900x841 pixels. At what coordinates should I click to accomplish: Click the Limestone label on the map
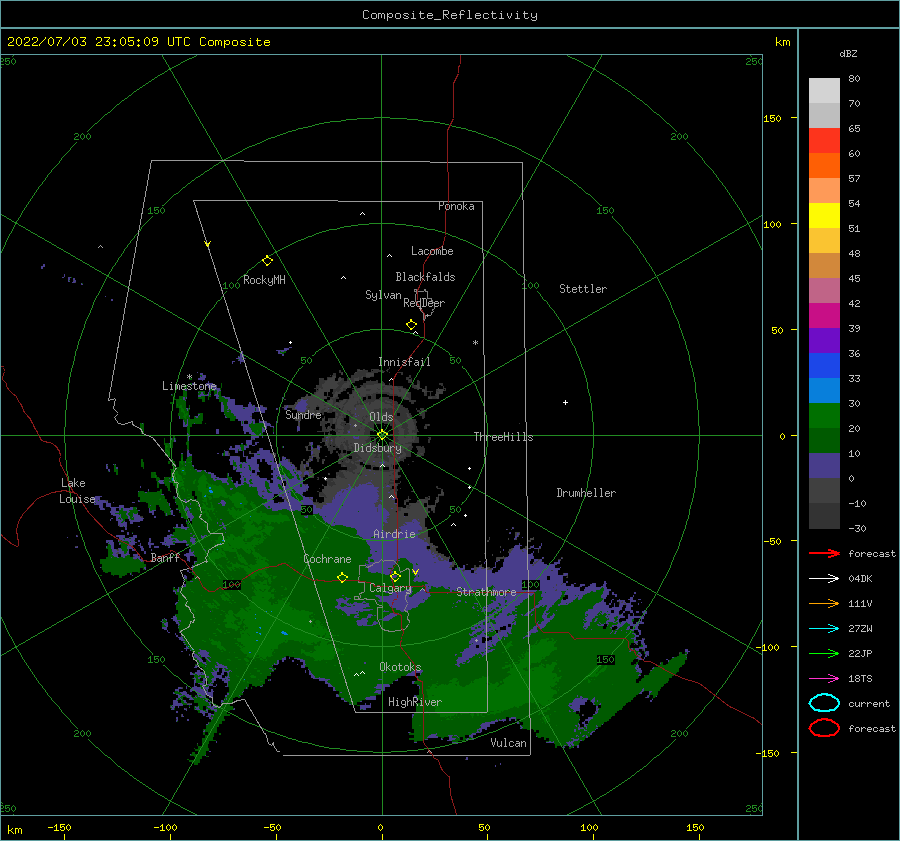(189, 386)
